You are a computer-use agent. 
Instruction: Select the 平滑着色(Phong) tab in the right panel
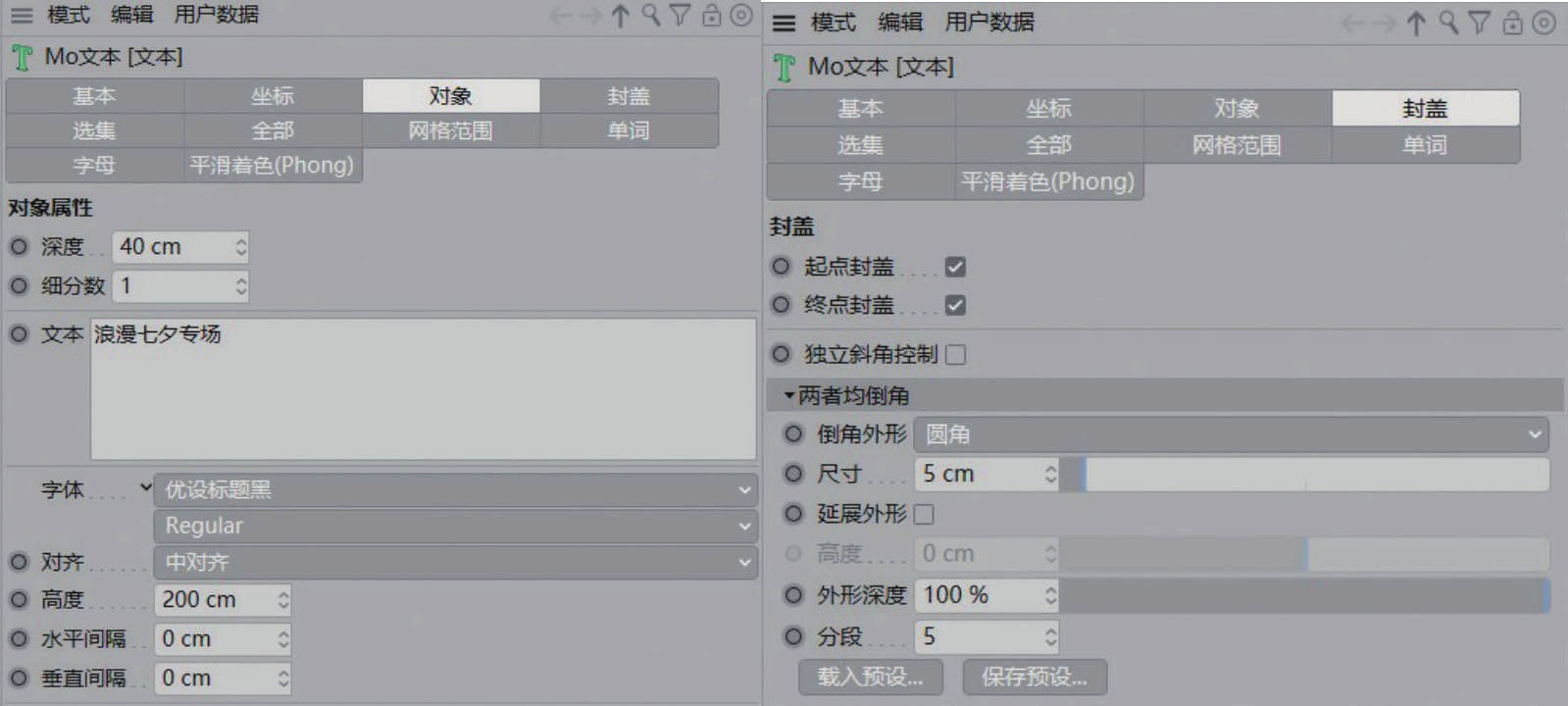(x=1049, y=181)
